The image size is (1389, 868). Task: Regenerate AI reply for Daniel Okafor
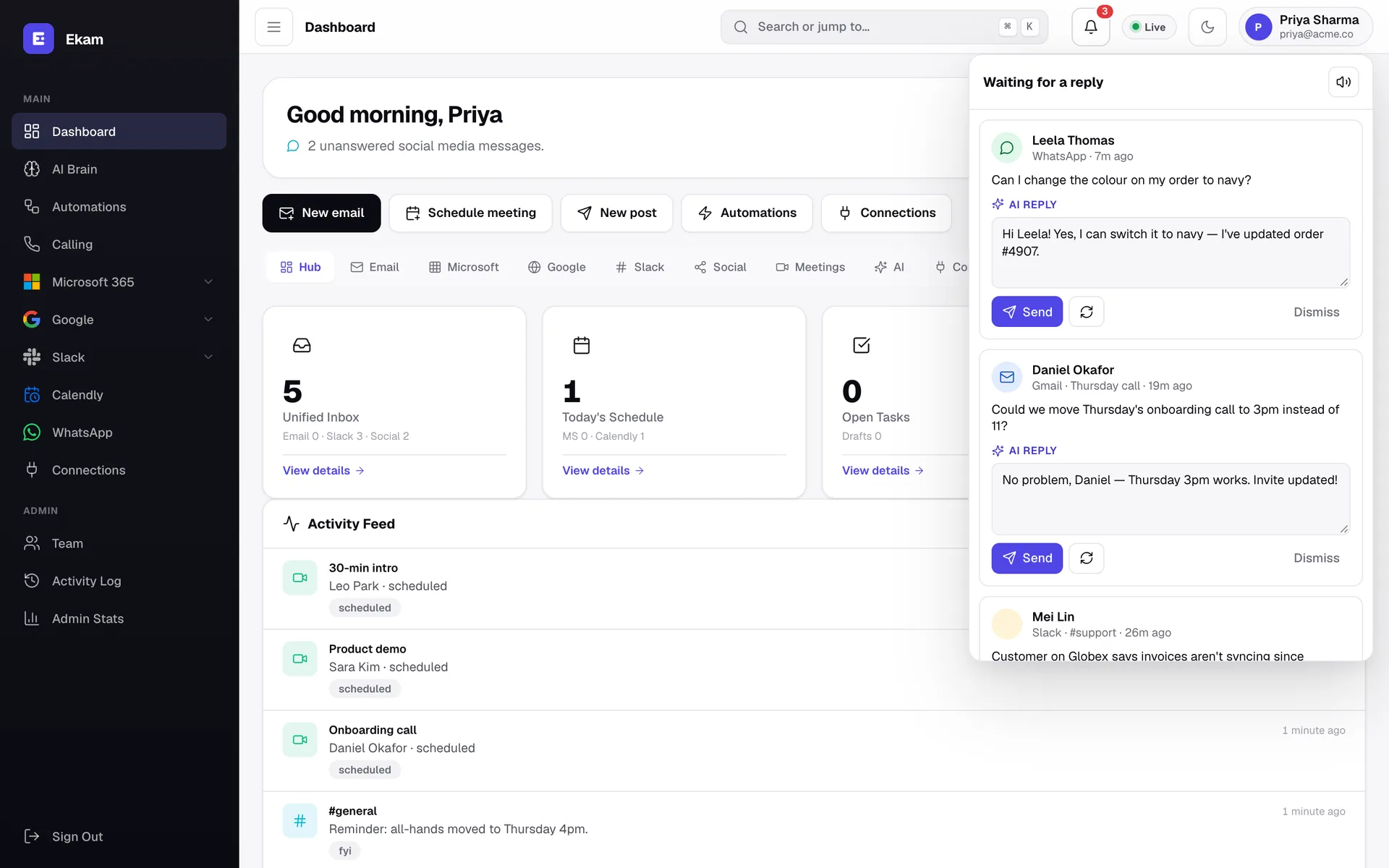click(x=1086, y=558)
